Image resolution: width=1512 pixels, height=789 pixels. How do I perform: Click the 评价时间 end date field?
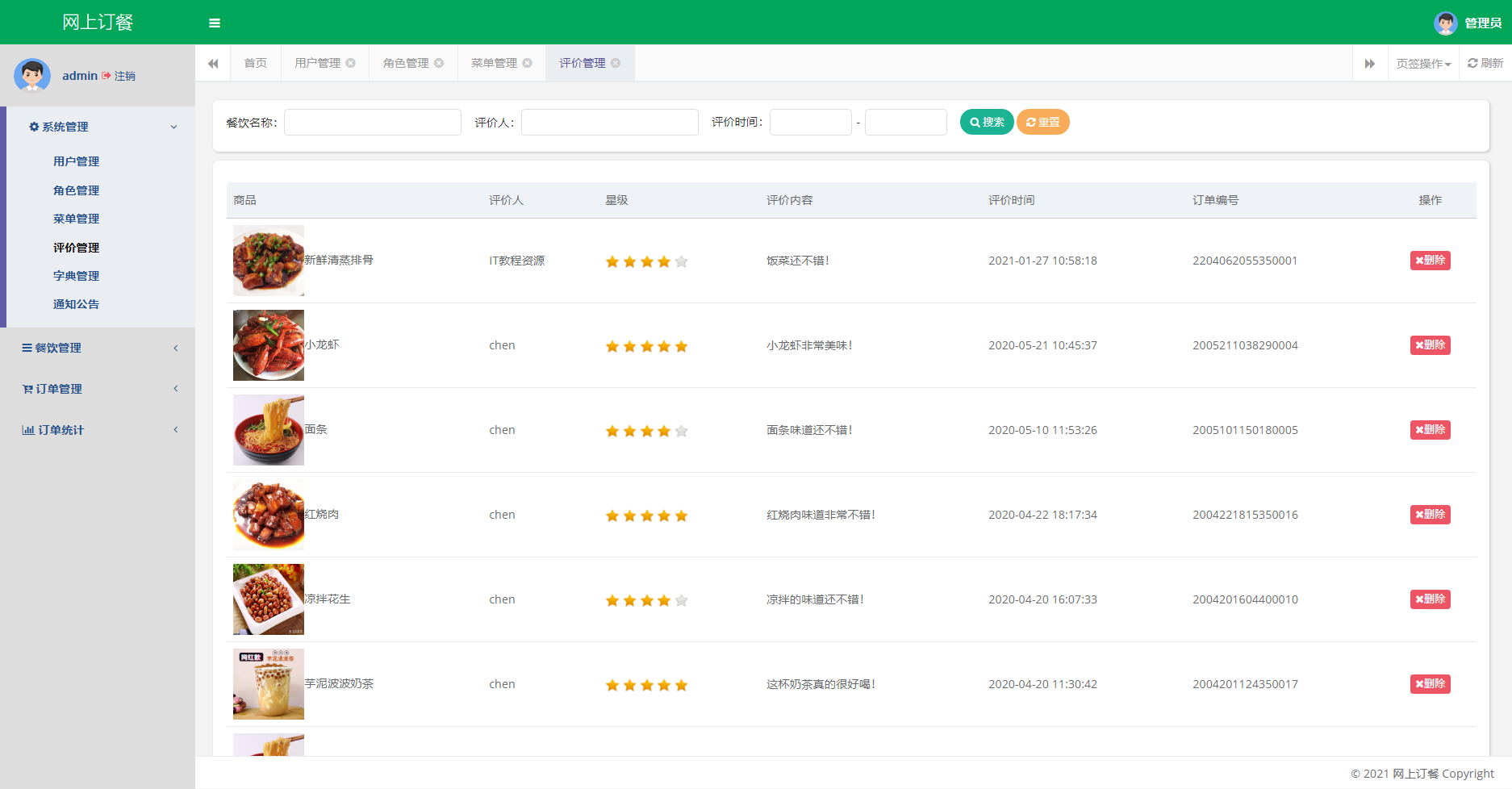[x=906, y=122]
